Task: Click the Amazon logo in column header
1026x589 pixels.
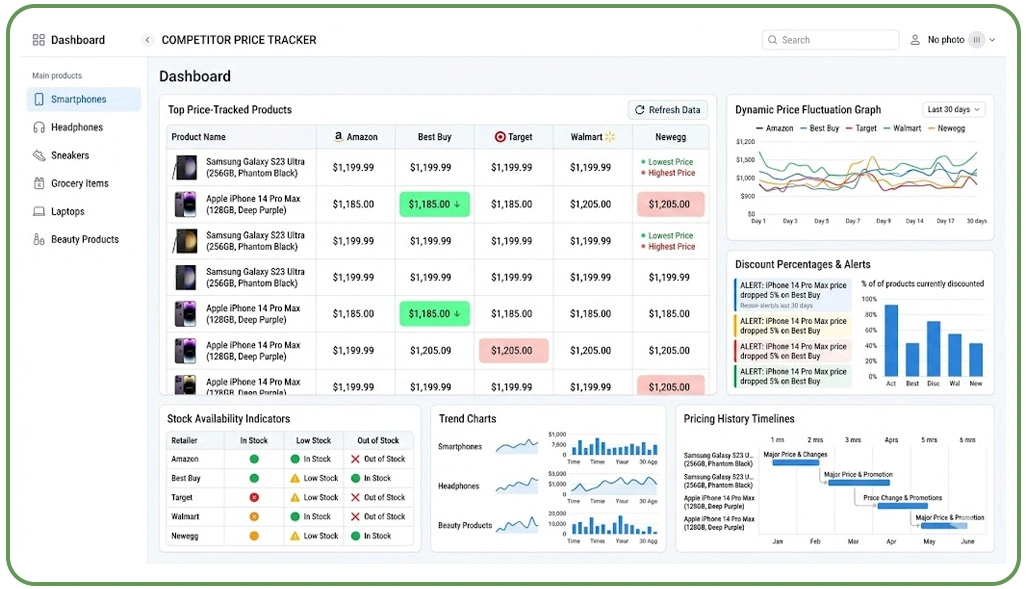Action: pos(338,136)
